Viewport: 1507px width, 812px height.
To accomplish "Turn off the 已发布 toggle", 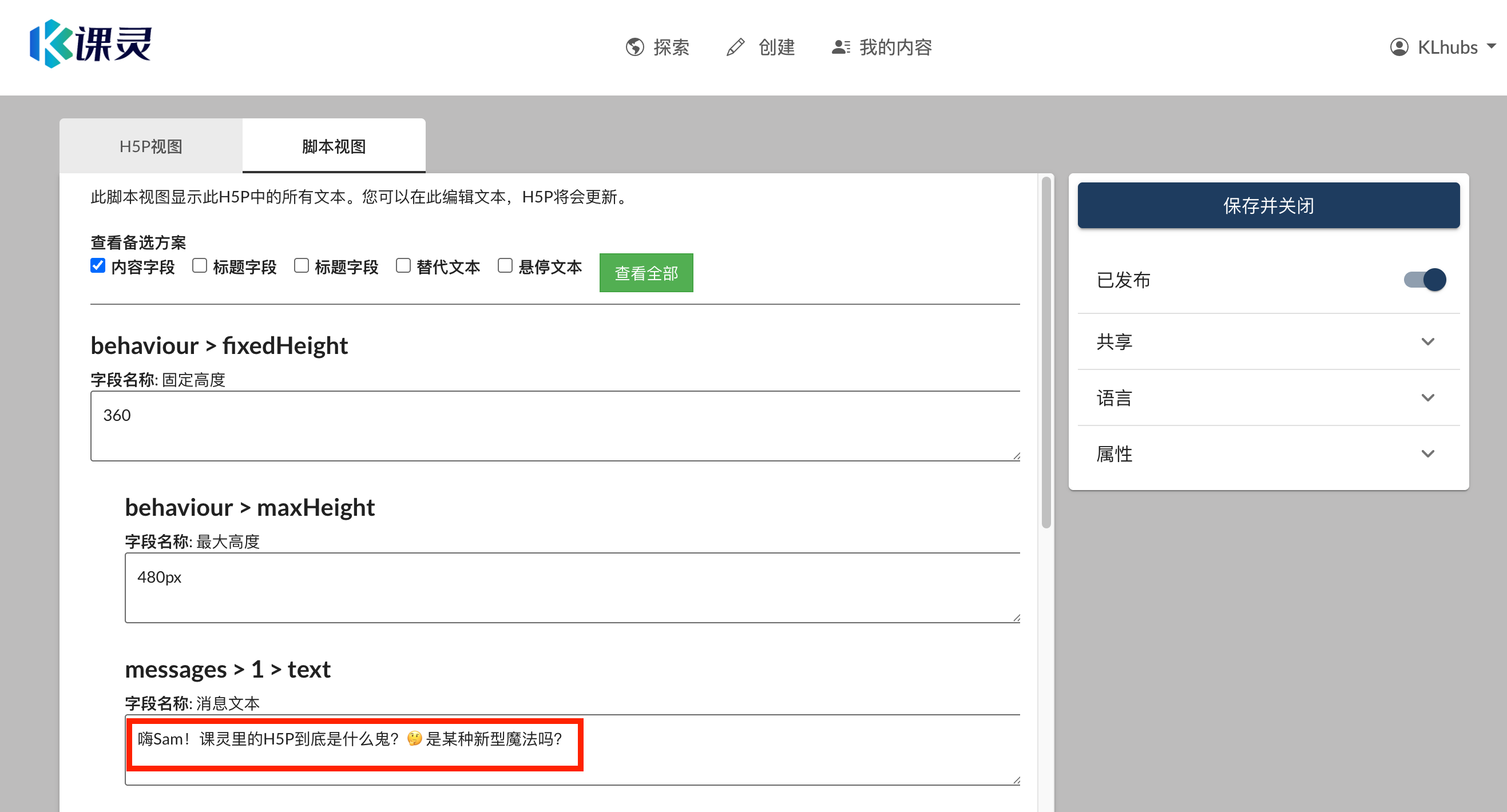I will [1423, 280].
